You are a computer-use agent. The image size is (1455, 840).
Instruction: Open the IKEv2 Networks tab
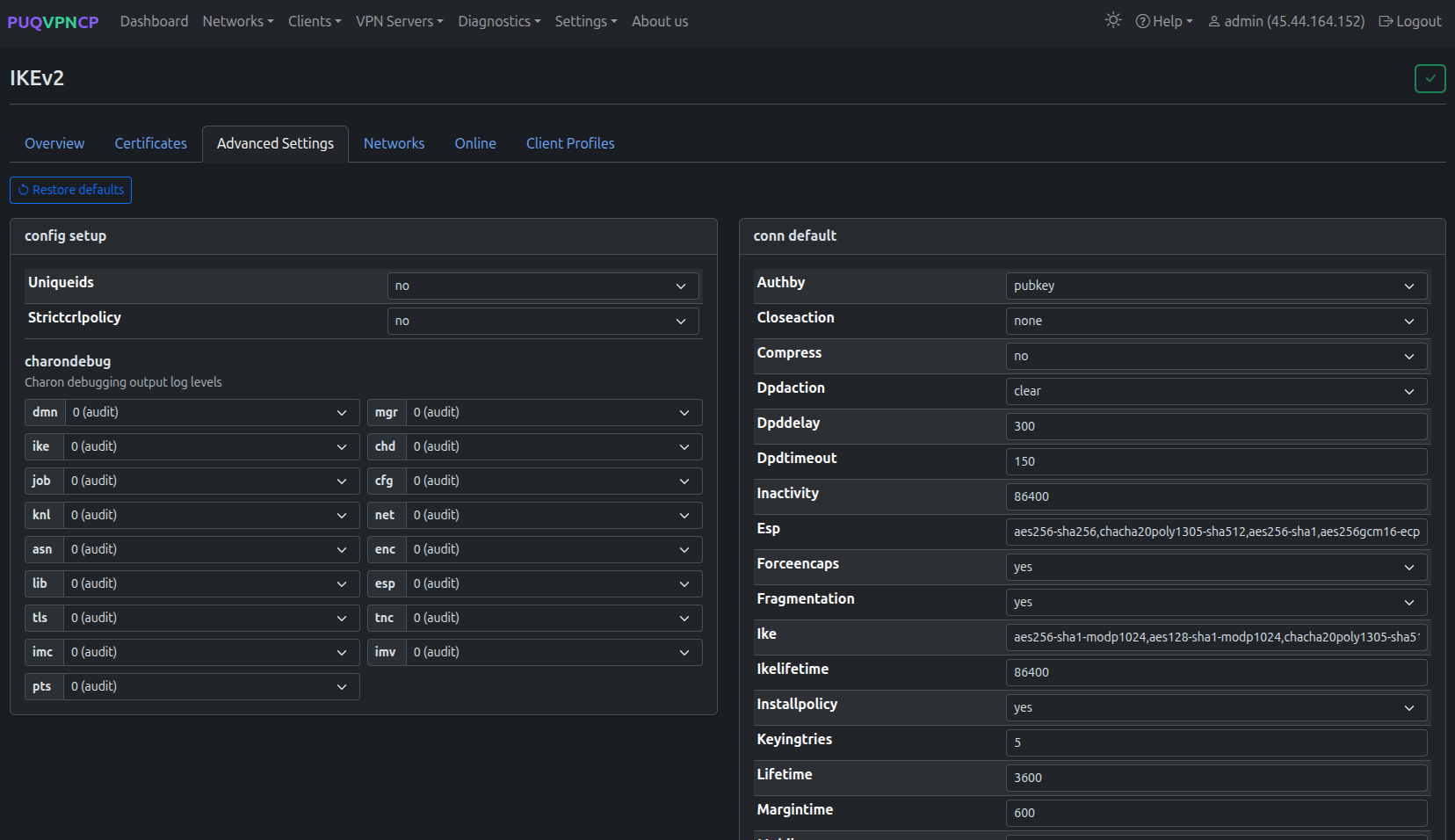point(394,143)
